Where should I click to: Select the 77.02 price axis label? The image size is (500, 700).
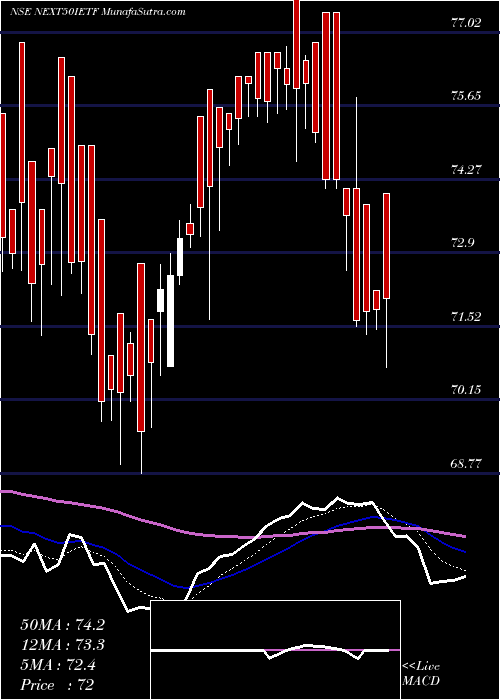[467, 23]
